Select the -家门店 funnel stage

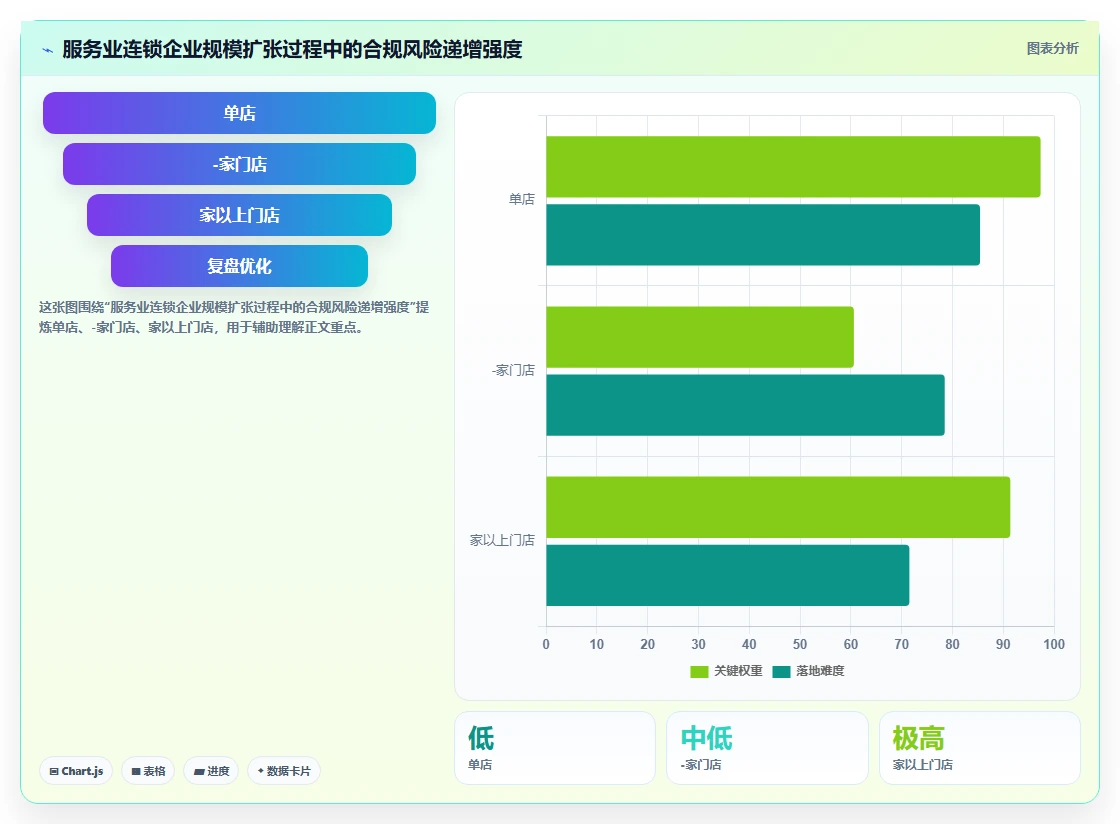(239, 164)
